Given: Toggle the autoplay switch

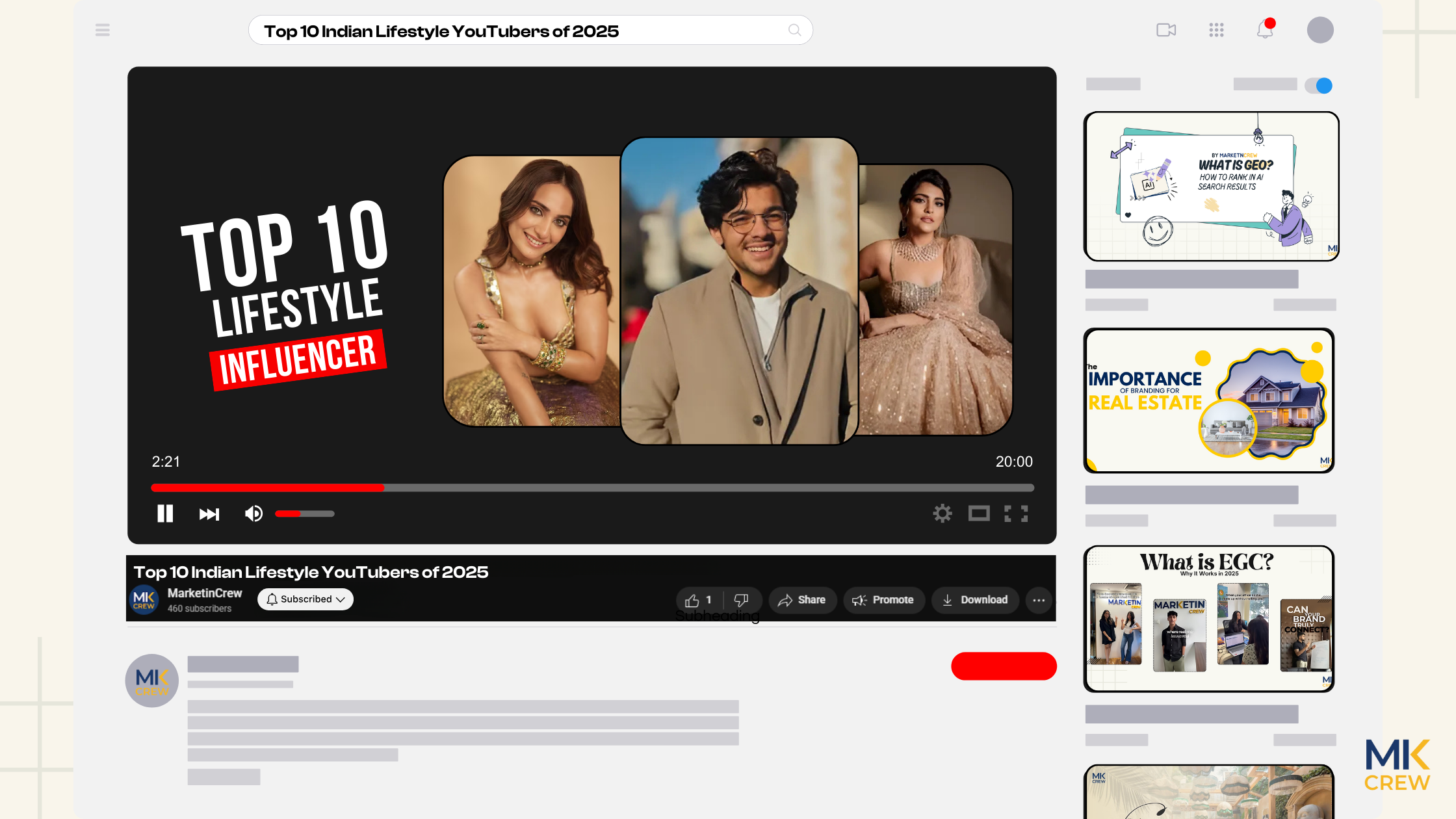Looking at the screenshot, I should [1319, 86].
